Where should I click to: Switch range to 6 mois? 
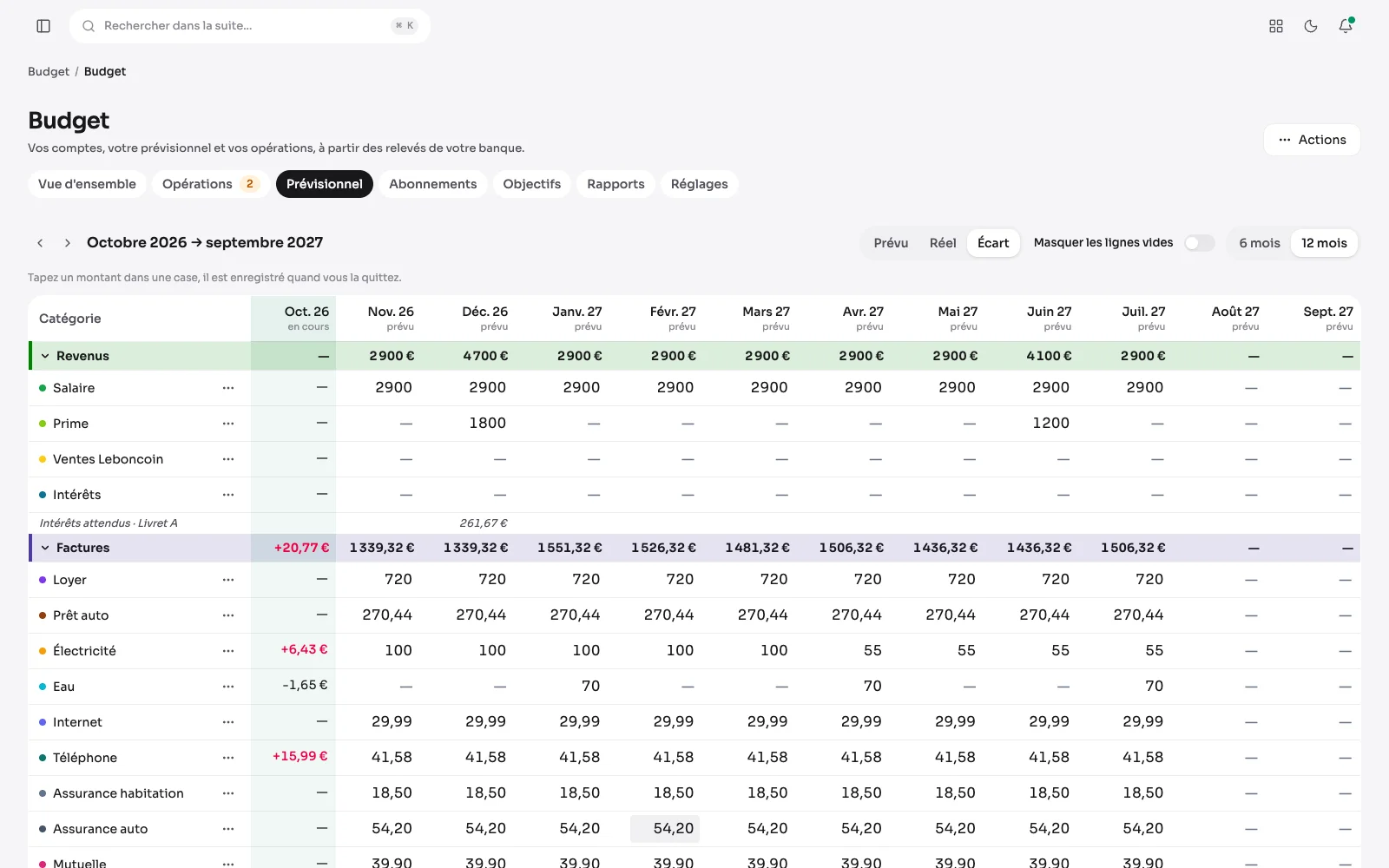click(1260, 243)
